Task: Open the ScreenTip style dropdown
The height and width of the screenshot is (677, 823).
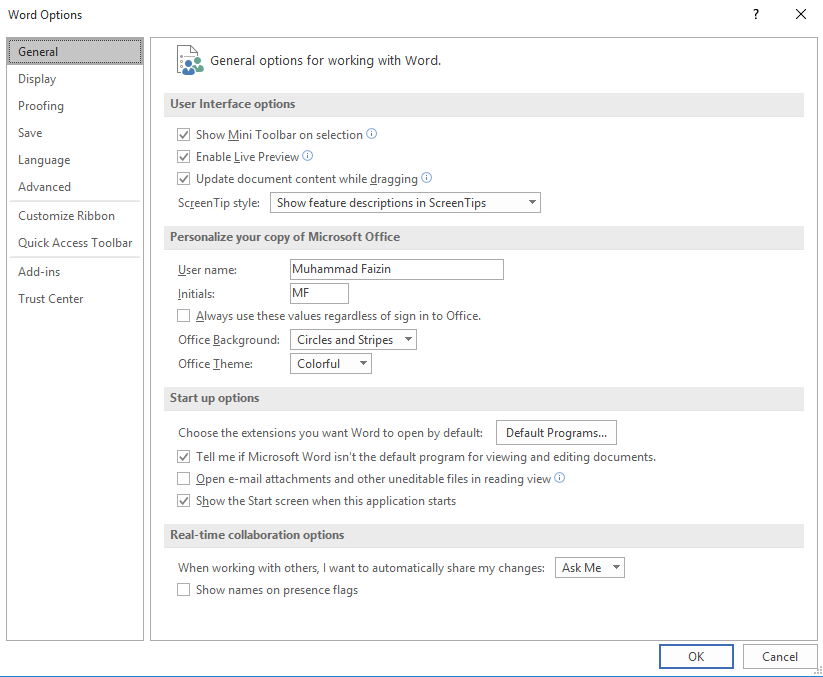Action: 405,203
